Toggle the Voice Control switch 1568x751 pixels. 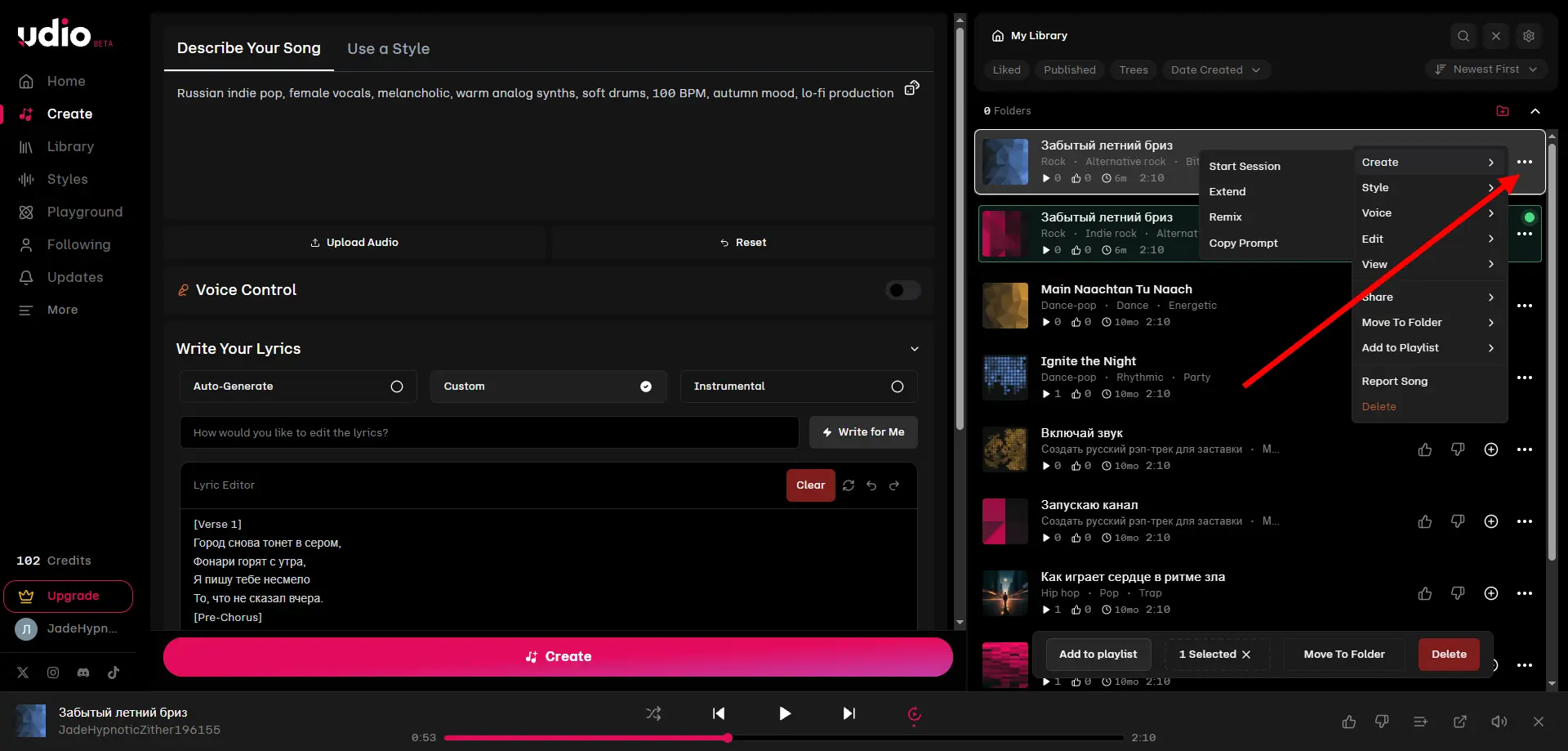(902, 290)
